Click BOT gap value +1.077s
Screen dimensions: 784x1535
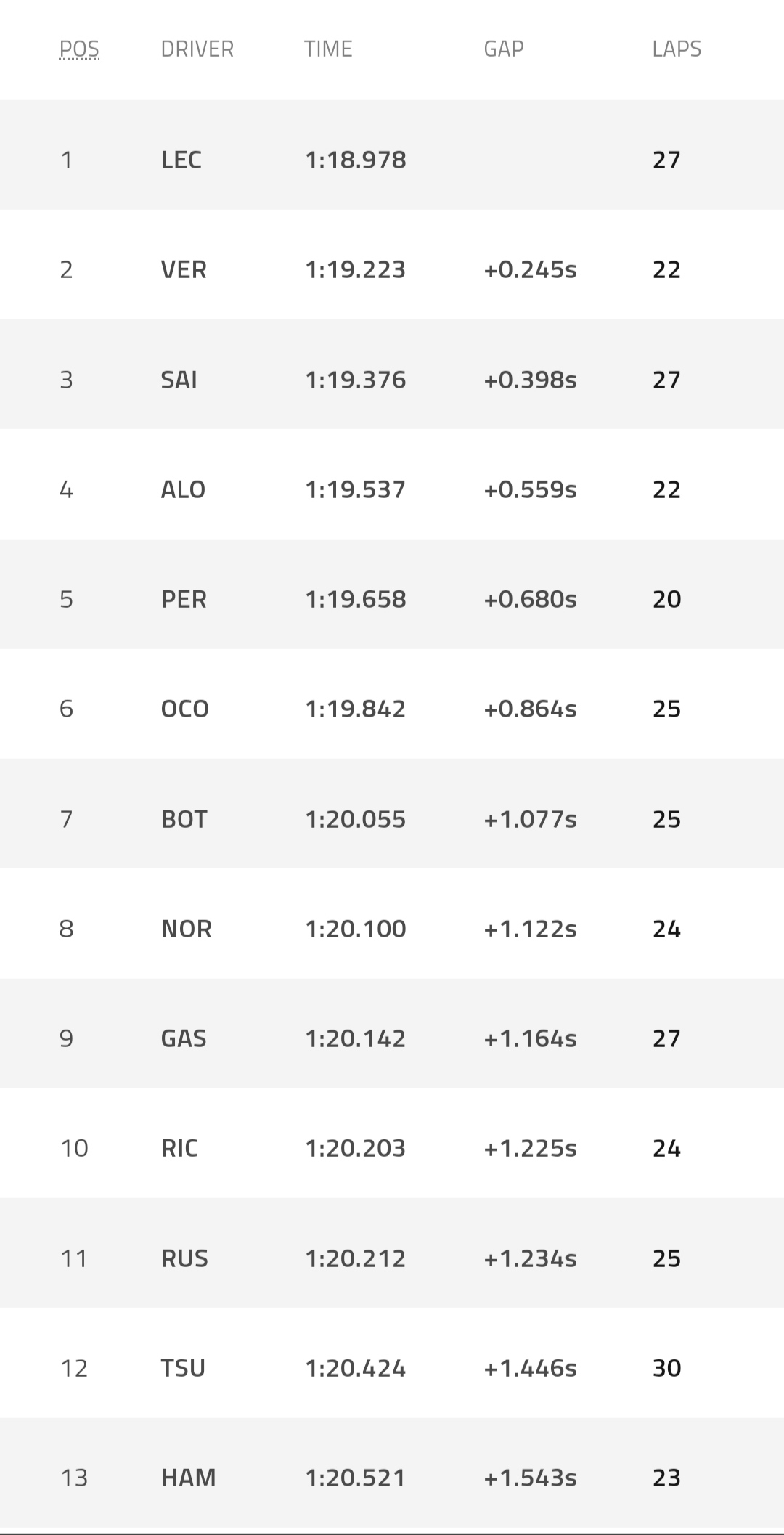click(x=530, y=819)
